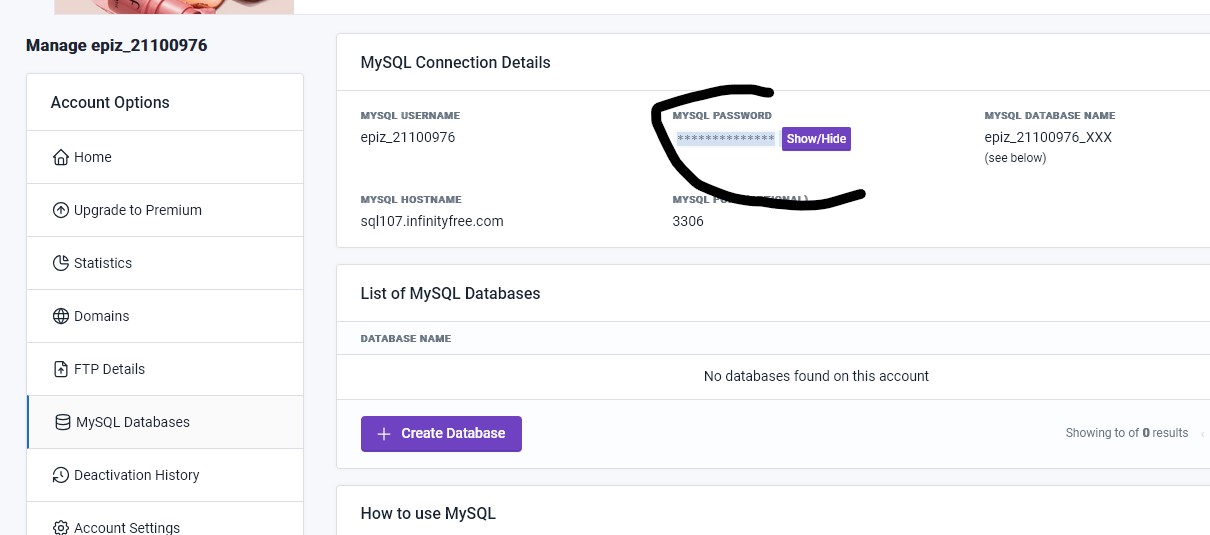Screen dimensions: 1210x535
Task: Click the Home house icon in sidebar
Action: (x=60, y=157)
